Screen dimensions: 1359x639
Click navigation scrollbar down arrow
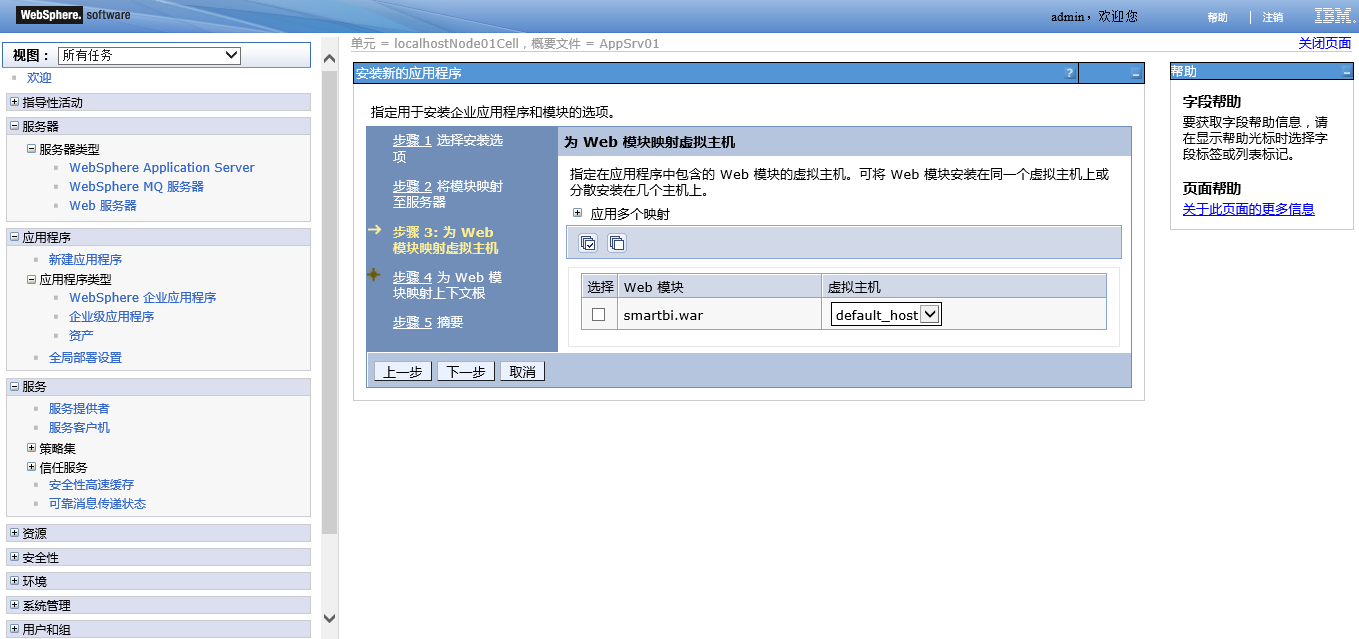point(330,618)
